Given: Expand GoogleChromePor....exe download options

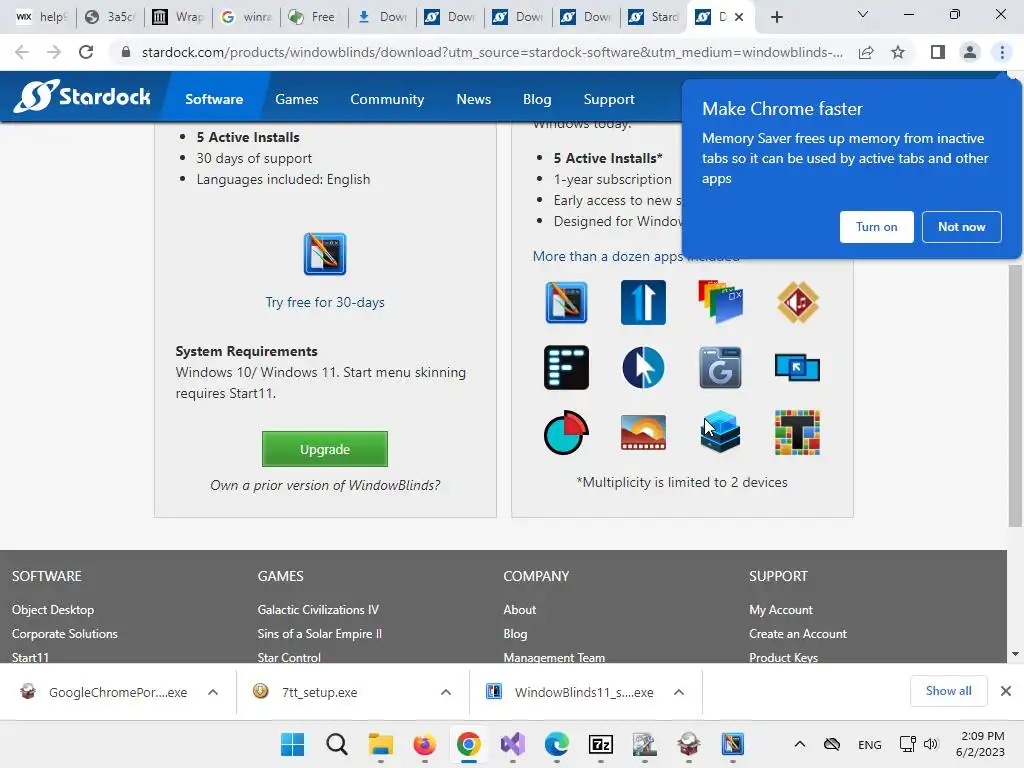Looking at the screenshot, I should tap(213, 692).
